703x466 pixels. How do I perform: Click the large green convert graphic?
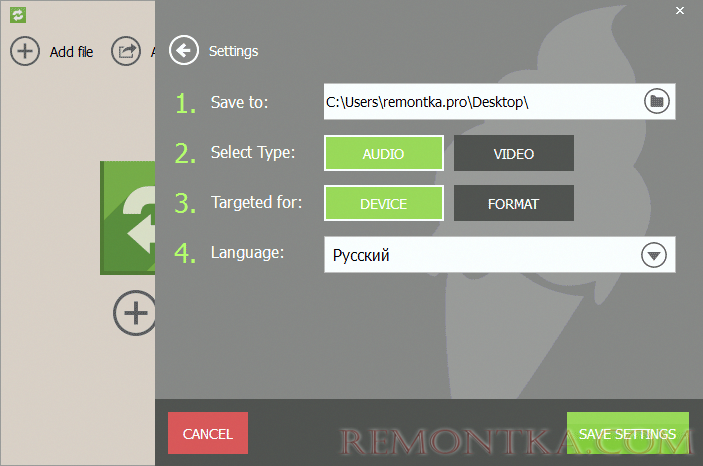tap(128, 218)
